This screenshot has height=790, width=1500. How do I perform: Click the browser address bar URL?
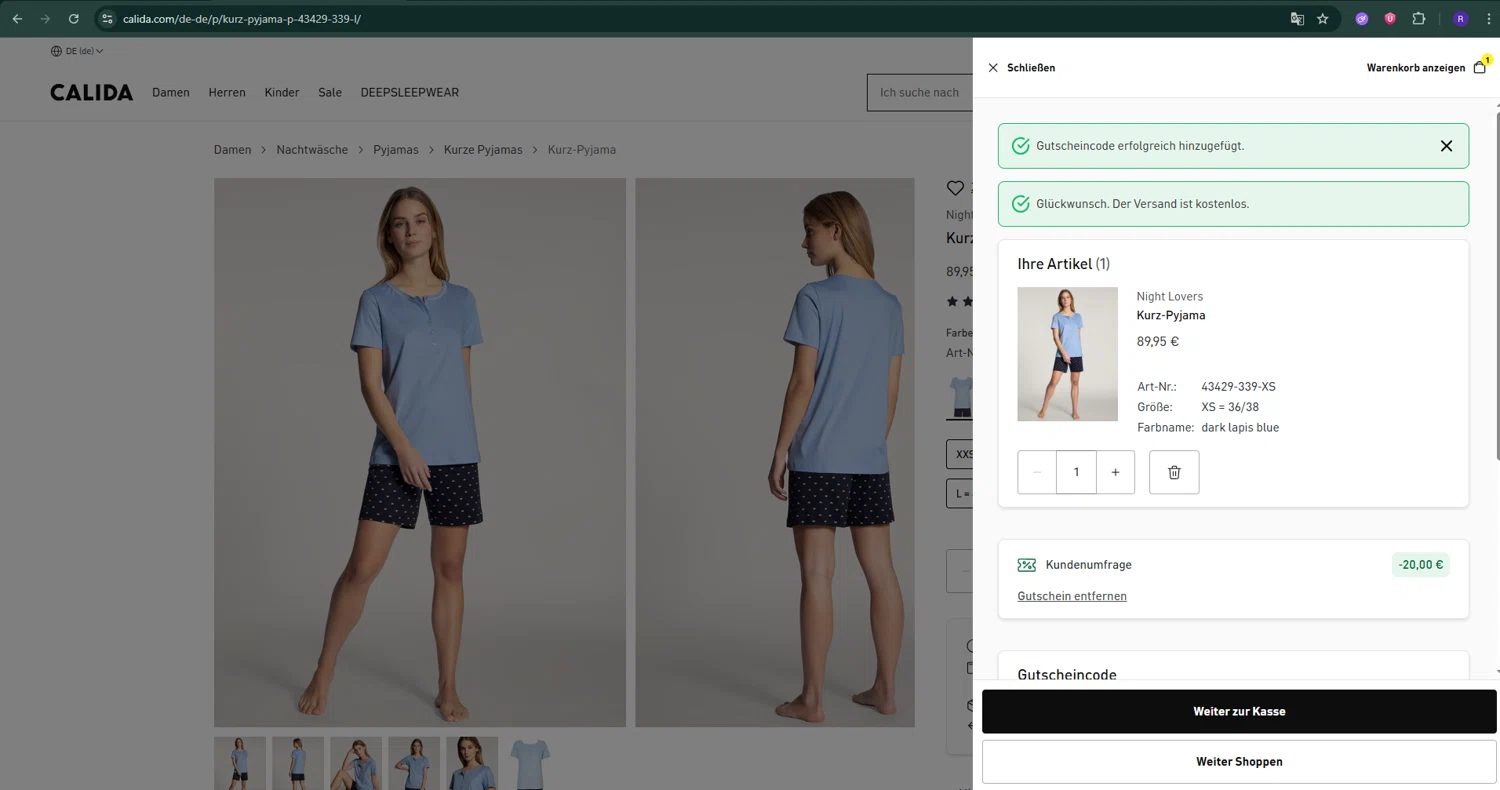[x=242, y=18]
